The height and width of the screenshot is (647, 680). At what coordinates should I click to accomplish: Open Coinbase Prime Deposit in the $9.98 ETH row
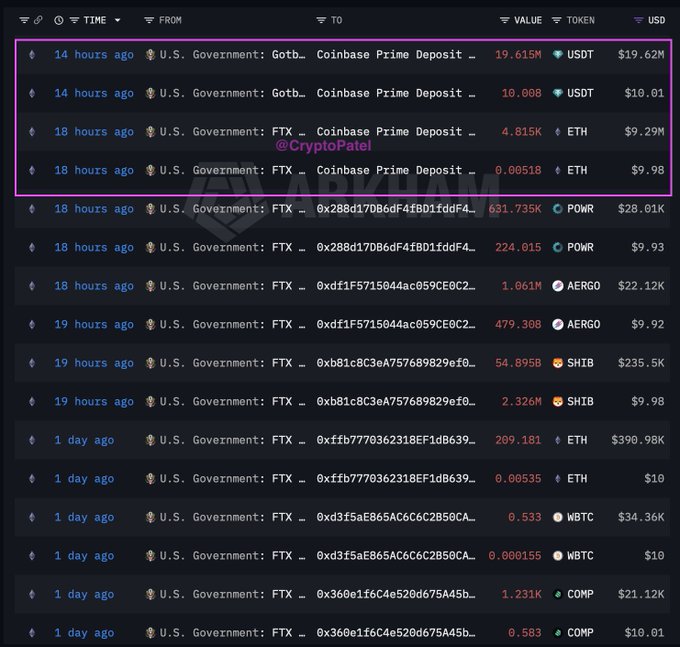[x=396, y=170]
